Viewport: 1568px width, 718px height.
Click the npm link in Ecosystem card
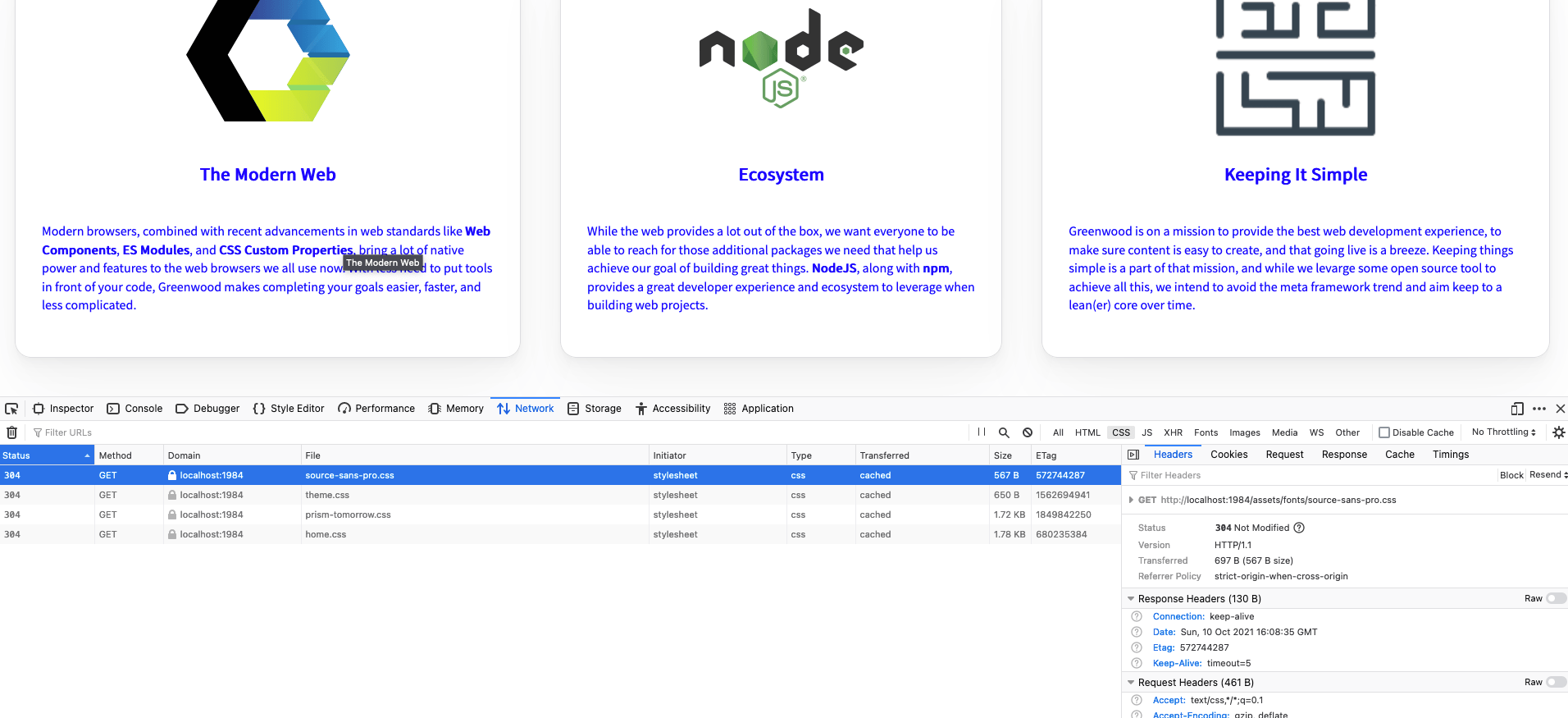click(x=936, y=268)
